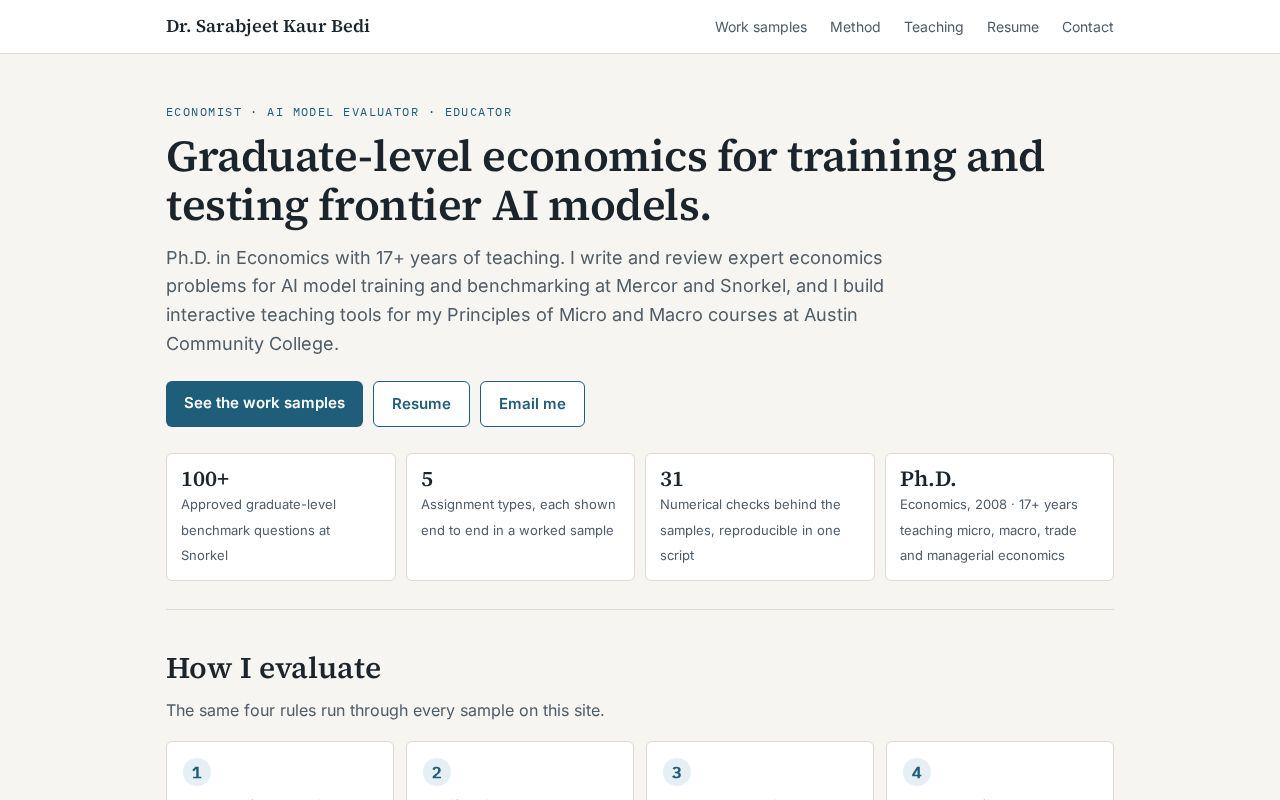
Task: Click the number 4 rule badge
Action: 917,772
